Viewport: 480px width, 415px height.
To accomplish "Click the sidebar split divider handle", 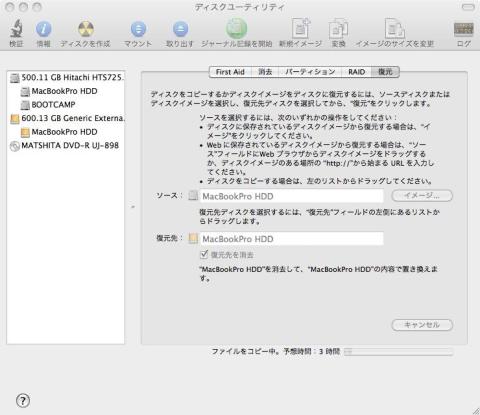I will coord(133,207).
